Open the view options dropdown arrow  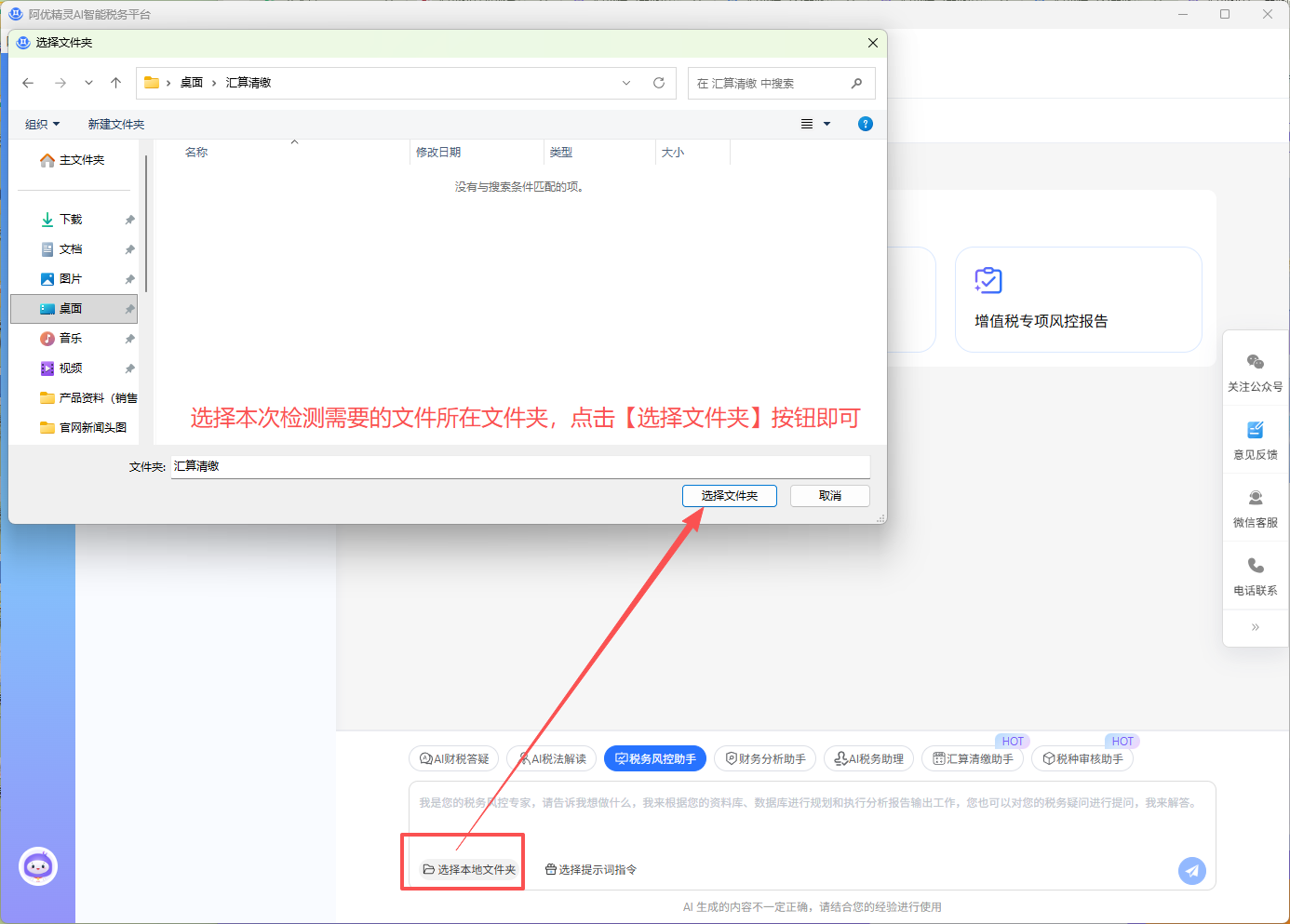click(826, 124)
